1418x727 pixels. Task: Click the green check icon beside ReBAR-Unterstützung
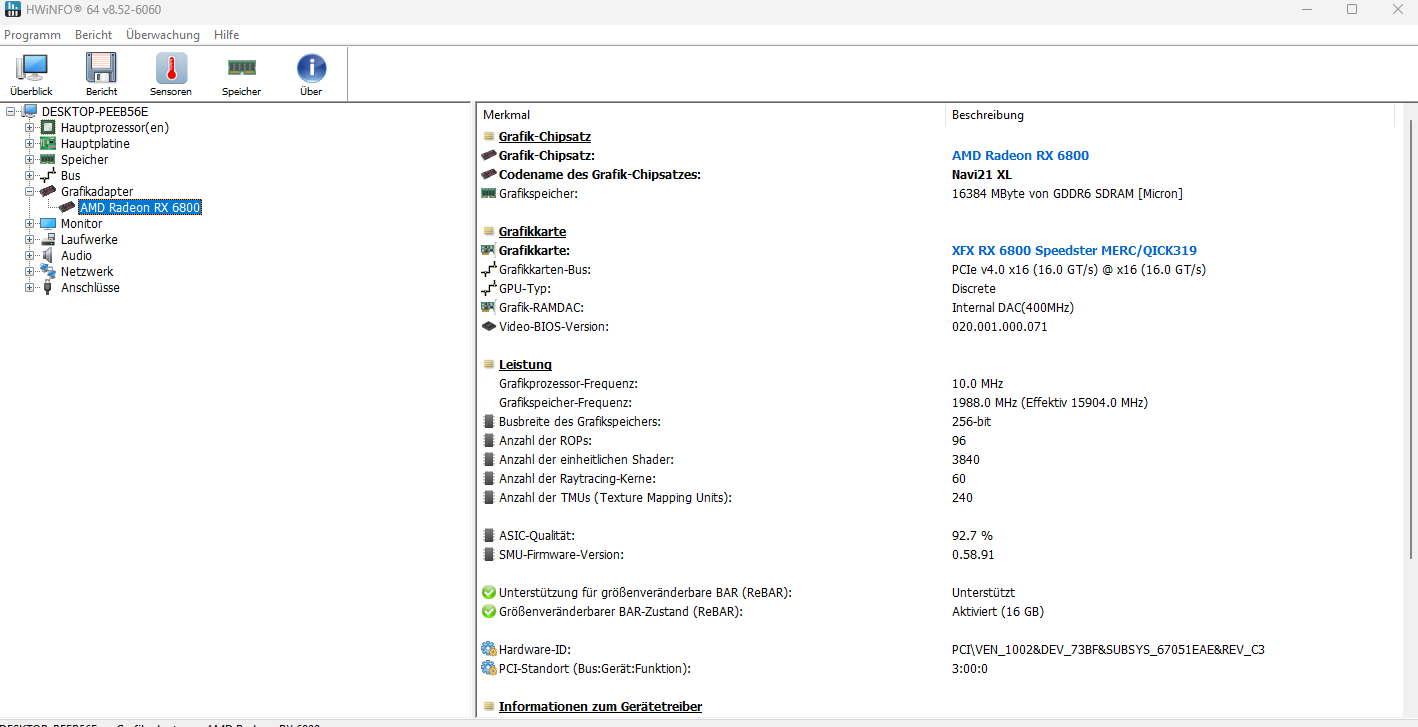[489, 592]
